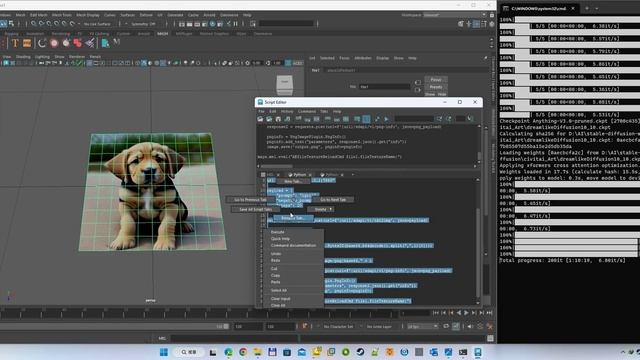Toggle textured display in viewport toolbar

[x=163, y=63]
